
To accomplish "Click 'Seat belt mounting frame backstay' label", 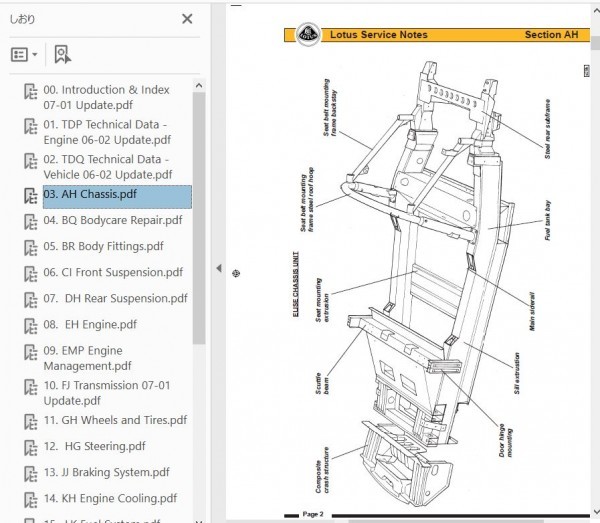I will coord(330,108).
